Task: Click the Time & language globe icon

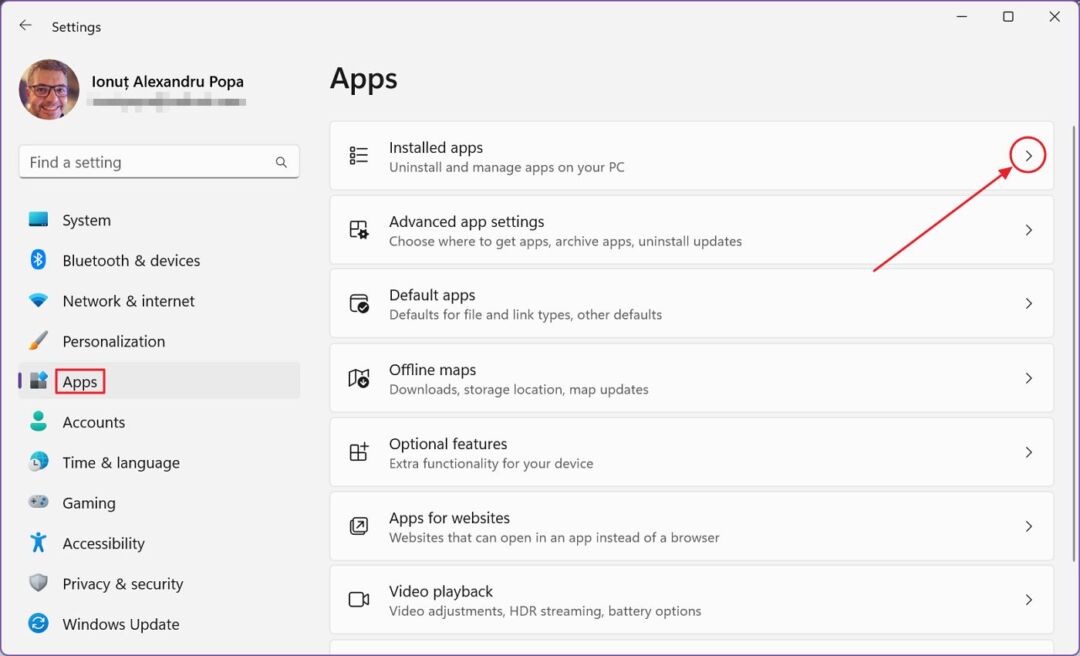Action: tap(39, 462)
